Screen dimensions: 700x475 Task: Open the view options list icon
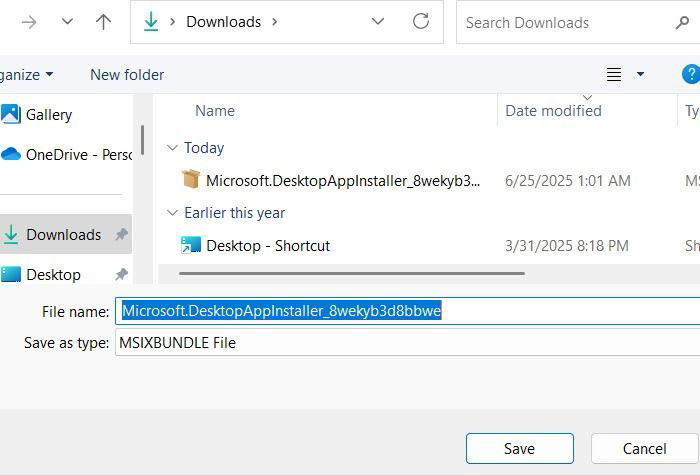coord(615,75)
